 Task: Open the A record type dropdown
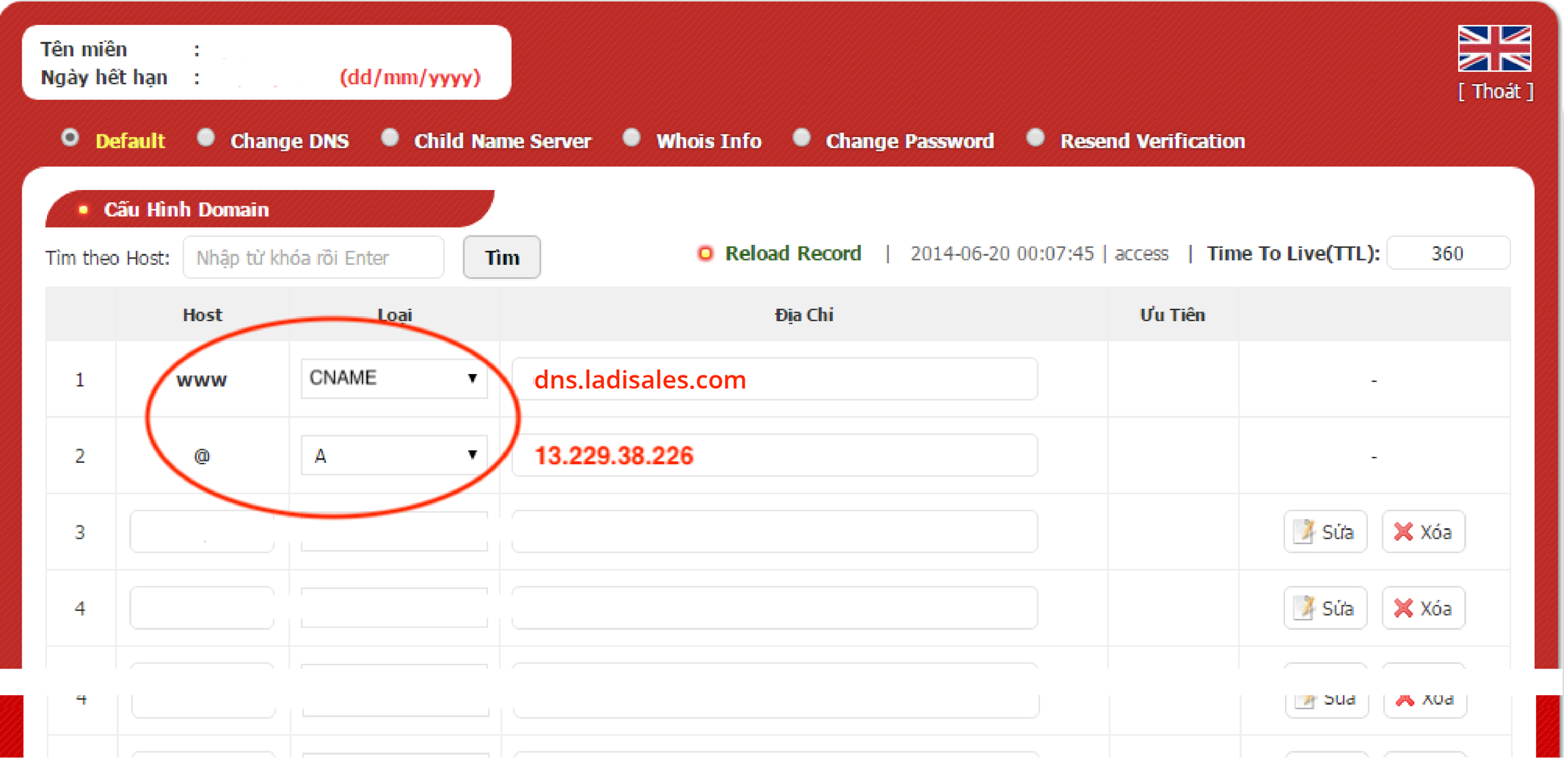pos(394,455)
